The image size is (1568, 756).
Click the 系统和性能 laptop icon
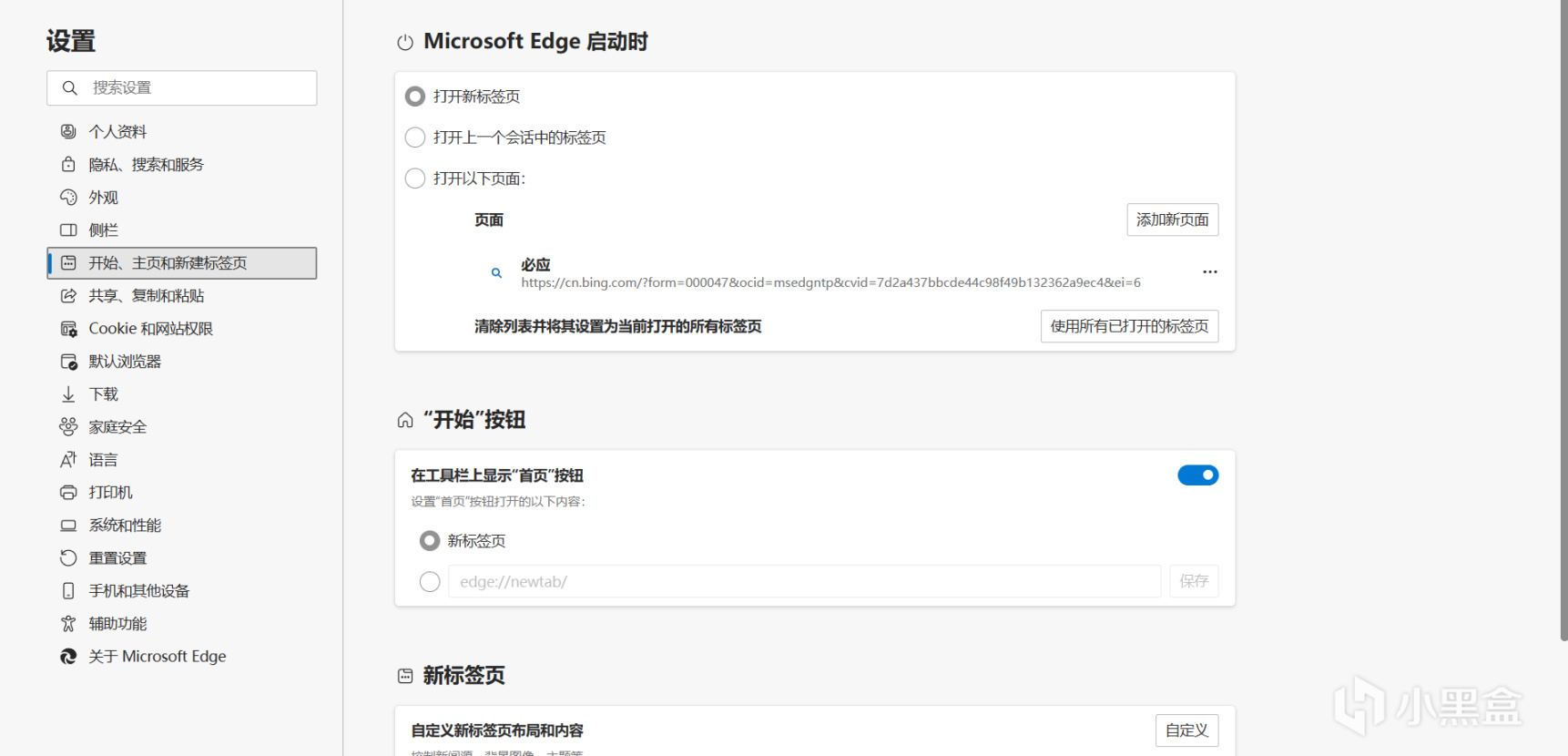pyautogui.click(x=68, y=526)
